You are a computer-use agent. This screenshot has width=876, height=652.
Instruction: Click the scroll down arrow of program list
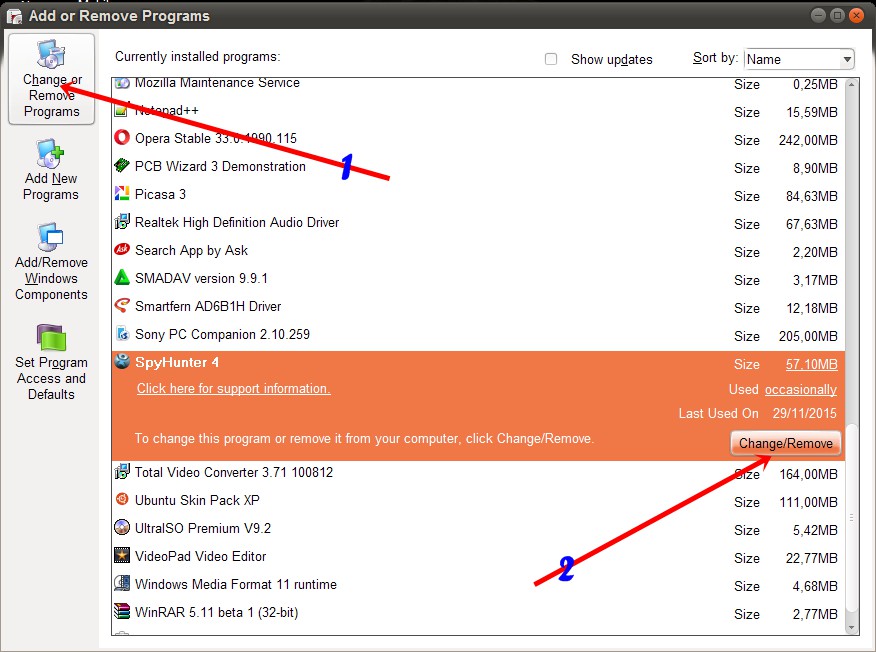pos(851,628)
